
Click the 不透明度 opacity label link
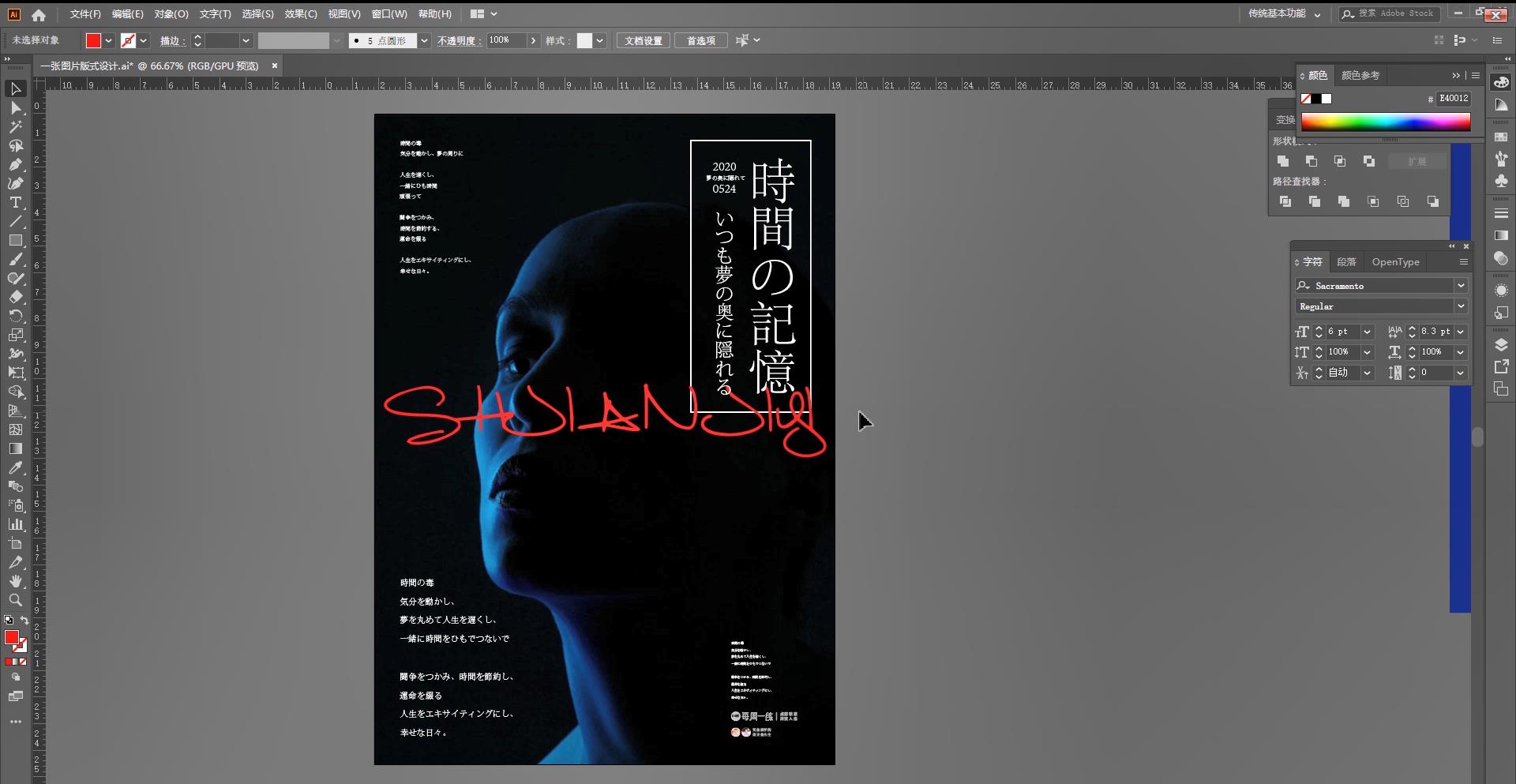(459, 40)
